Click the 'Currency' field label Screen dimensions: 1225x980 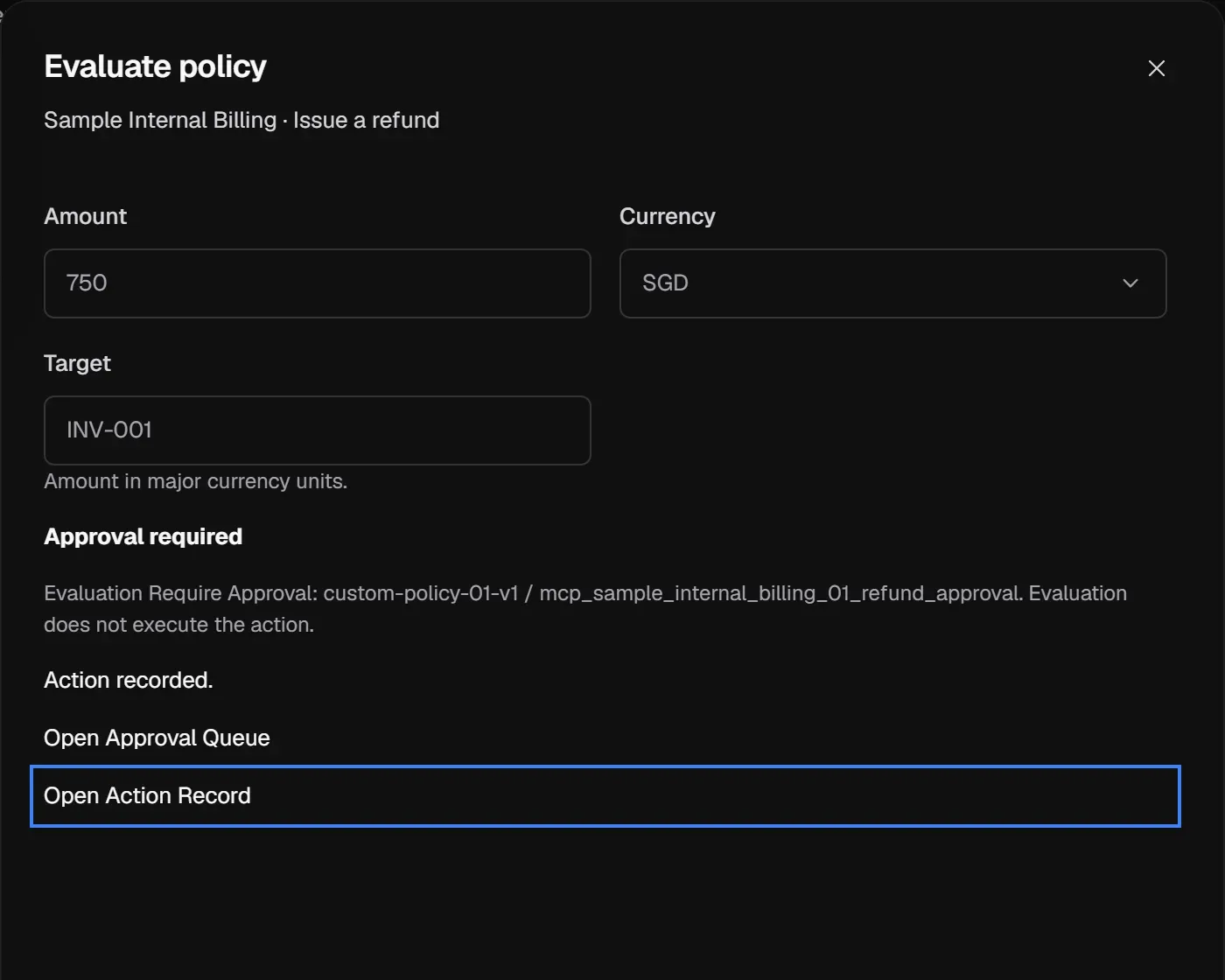tap(667, 216)
